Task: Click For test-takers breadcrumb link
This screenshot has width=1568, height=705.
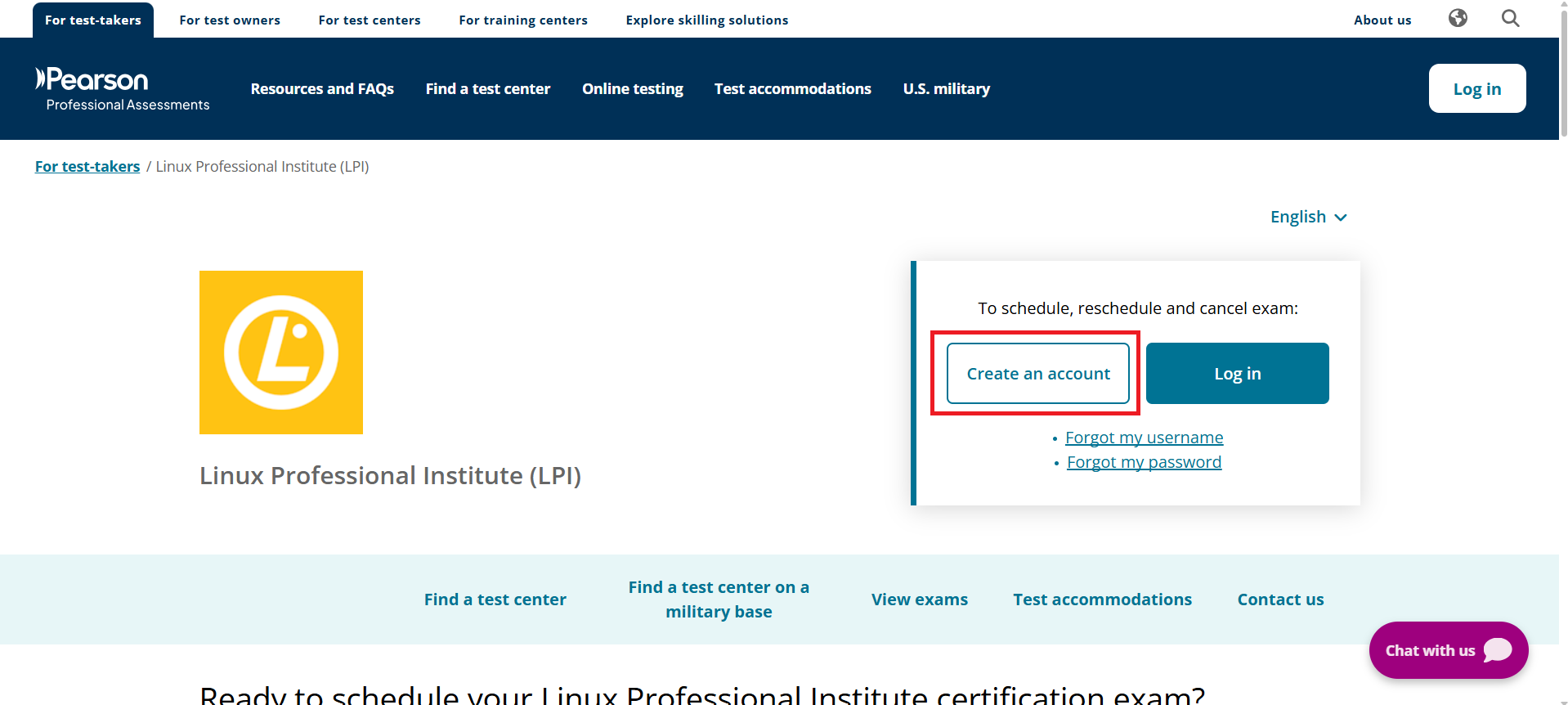Action: point(87,166)
